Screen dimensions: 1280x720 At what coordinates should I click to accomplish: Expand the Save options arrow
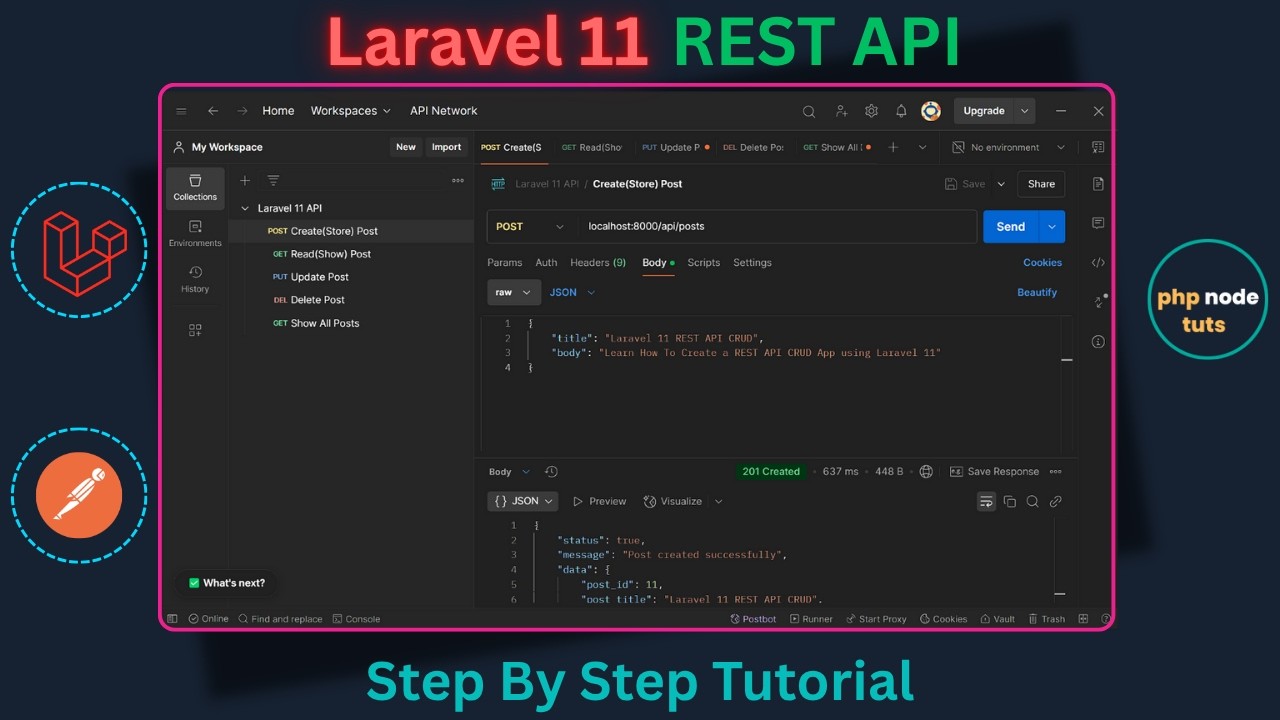pyautogui.click(x=1001, y=184)
